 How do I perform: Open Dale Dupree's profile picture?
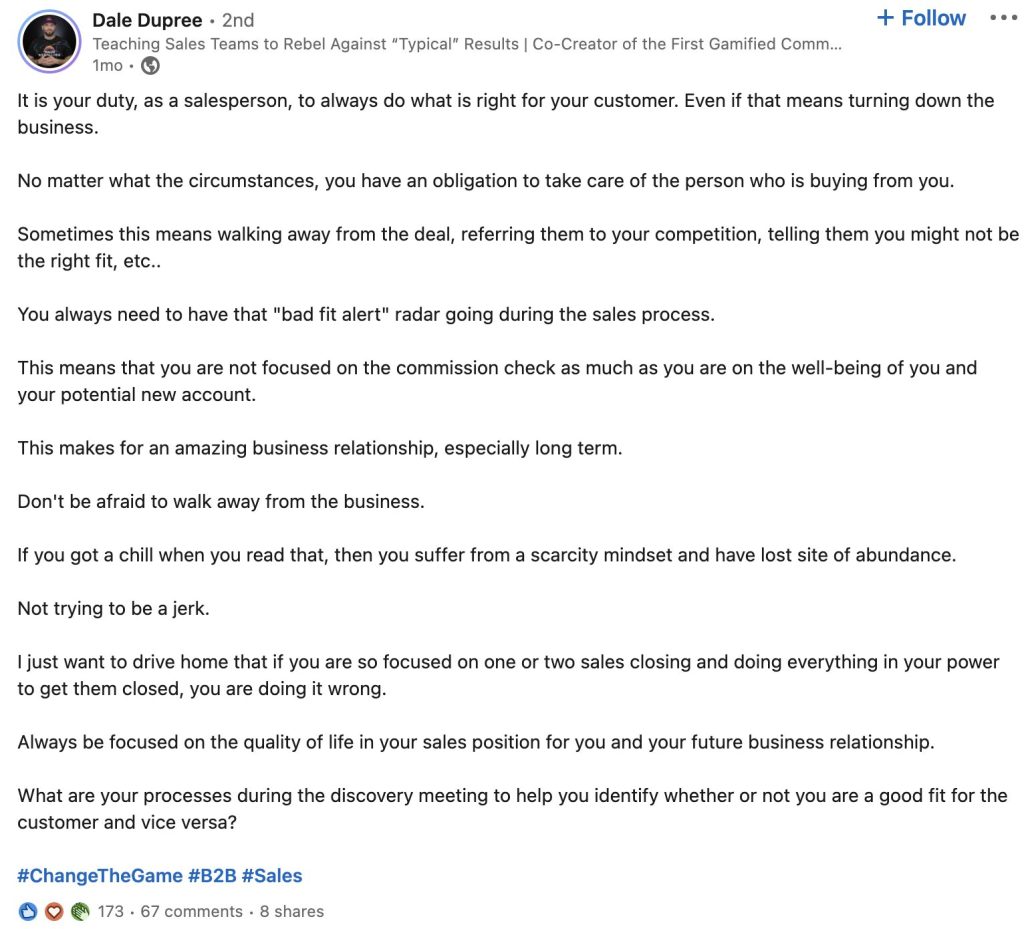coord(49,41)
